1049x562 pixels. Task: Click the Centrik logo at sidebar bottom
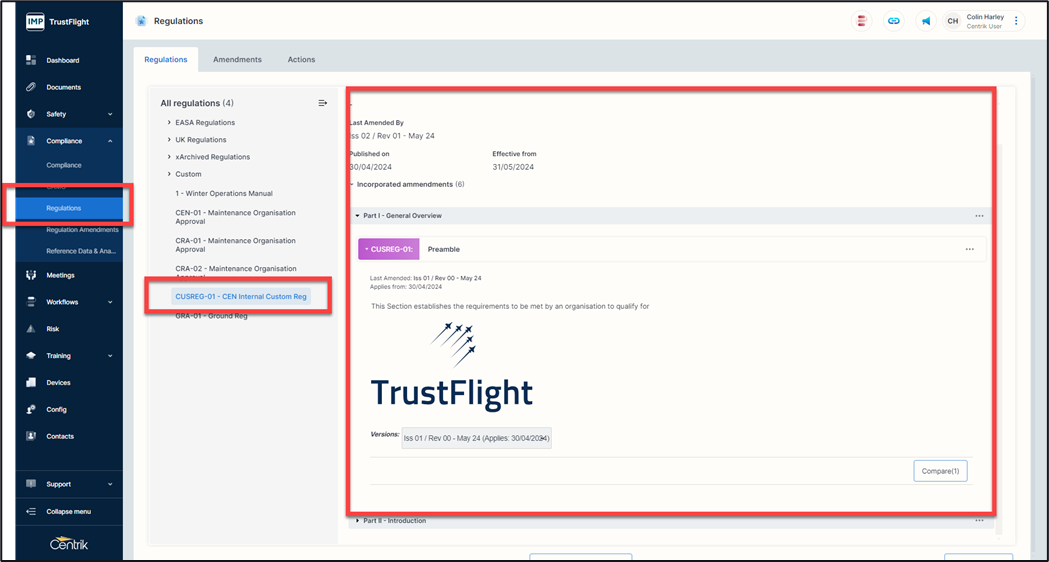coord(69,543)
